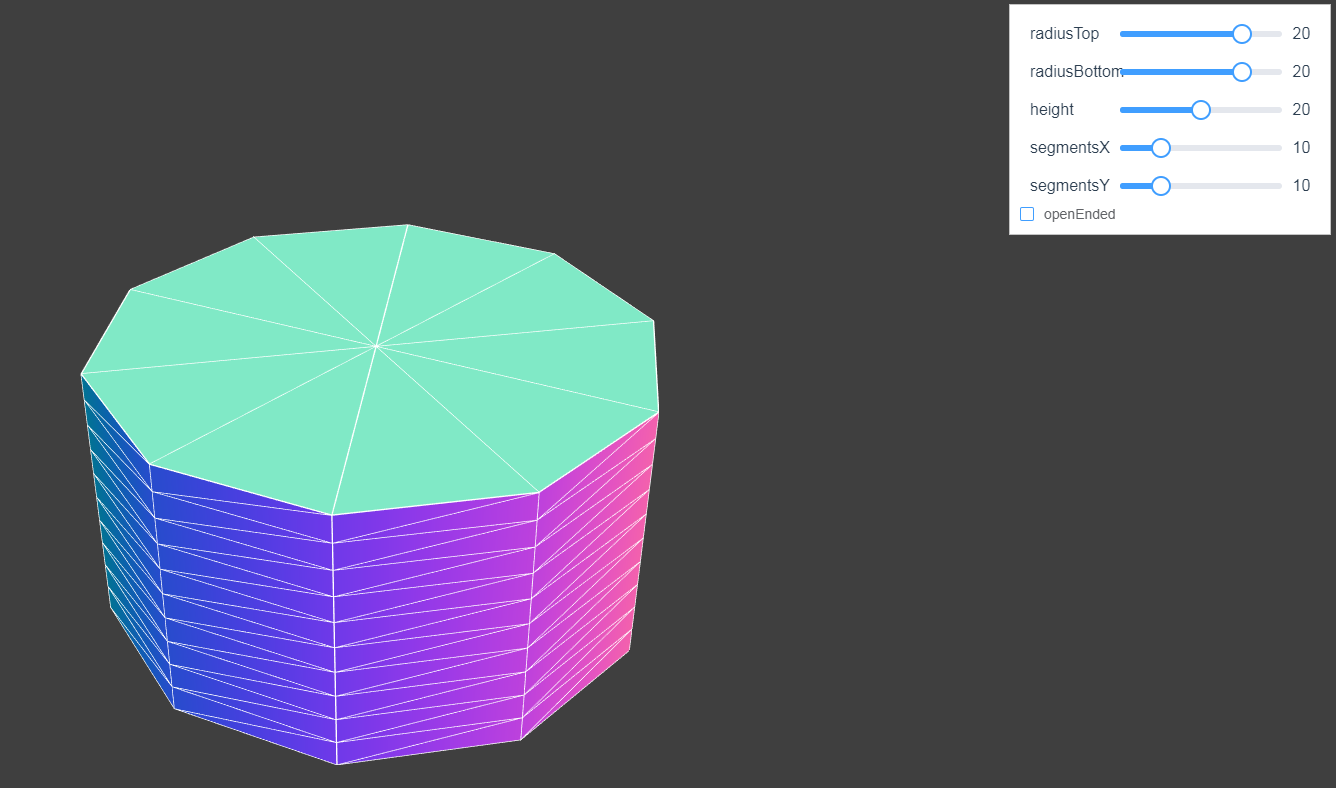Click the height label

pyautogui.click(x=1051, y=109)
